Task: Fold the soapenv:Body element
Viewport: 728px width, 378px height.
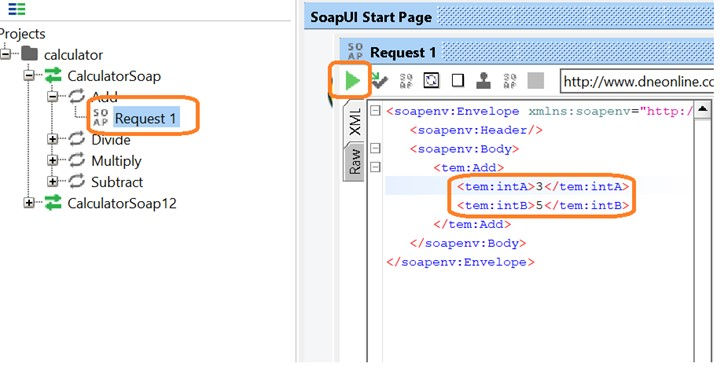Action: [375, 148]
